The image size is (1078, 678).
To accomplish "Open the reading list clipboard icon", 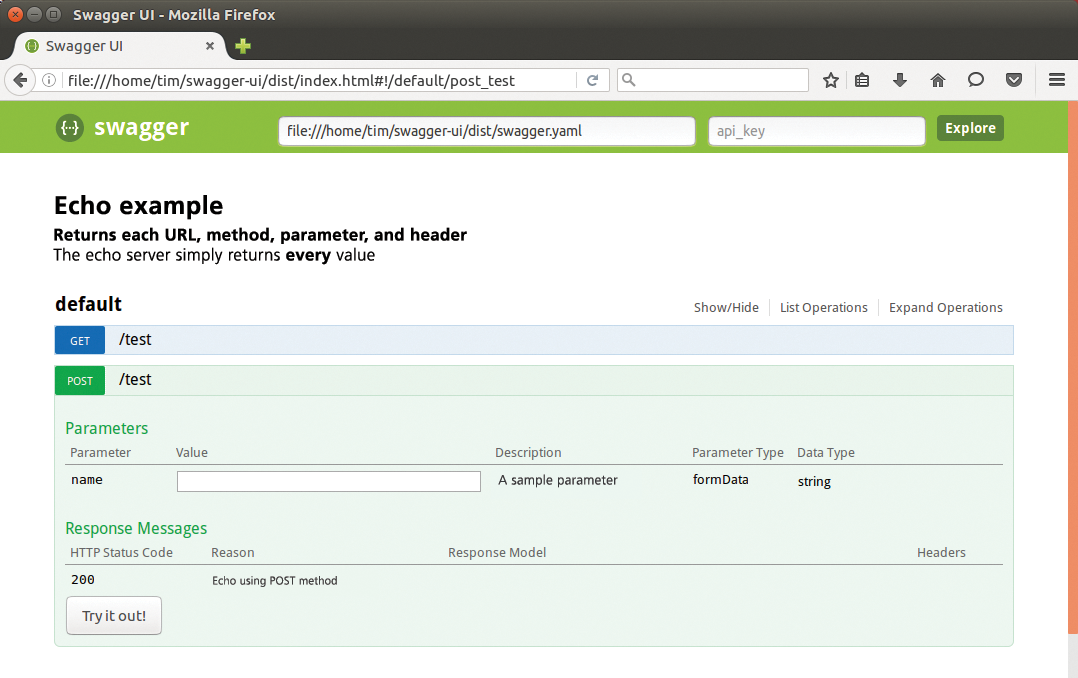I will [x=862, y=80].
